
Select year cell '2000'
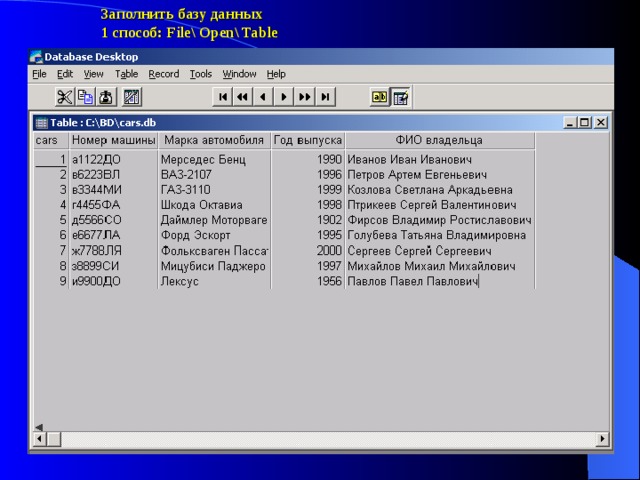click(308, 251)
